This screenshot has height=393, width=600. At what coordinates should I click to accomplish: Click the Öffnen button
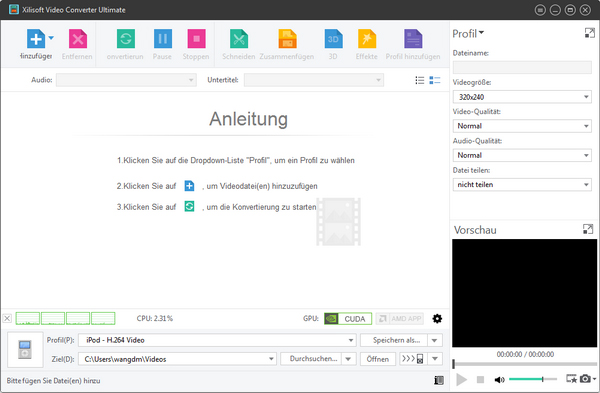tap(378, 359)
